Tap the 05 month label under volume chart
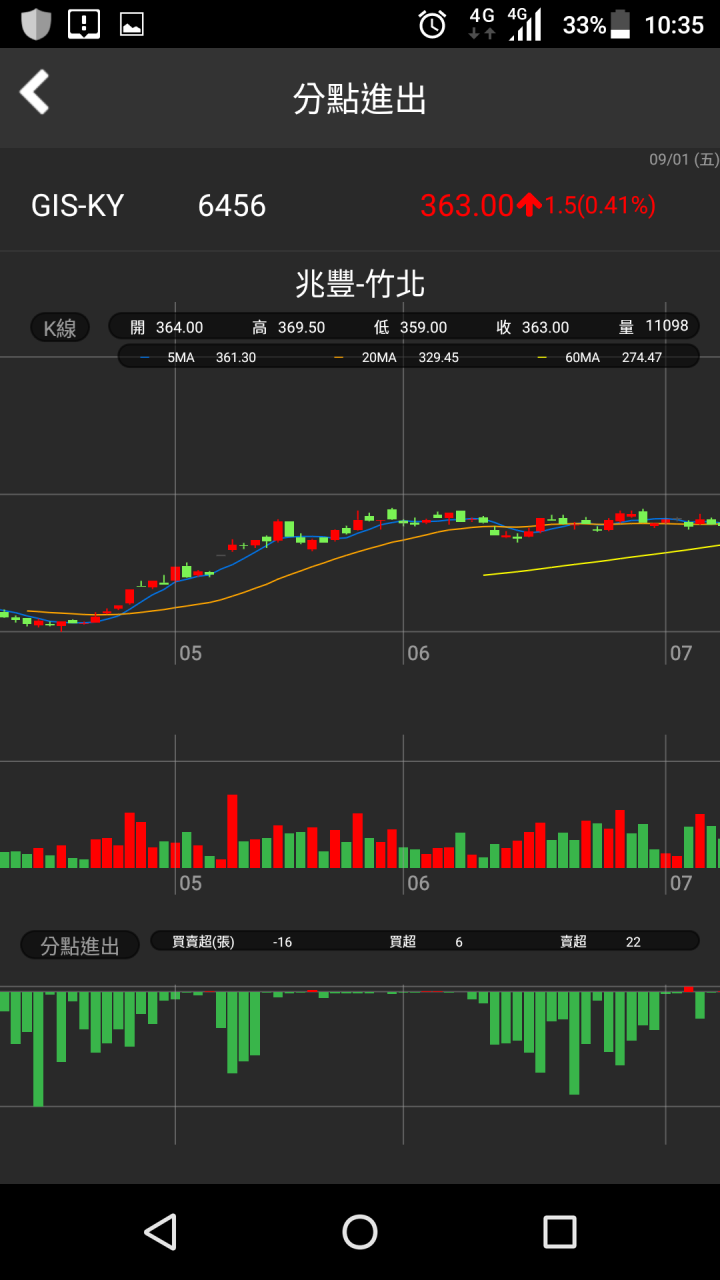The height and width of the screenshot is (1280, 720). pos(190,883)
